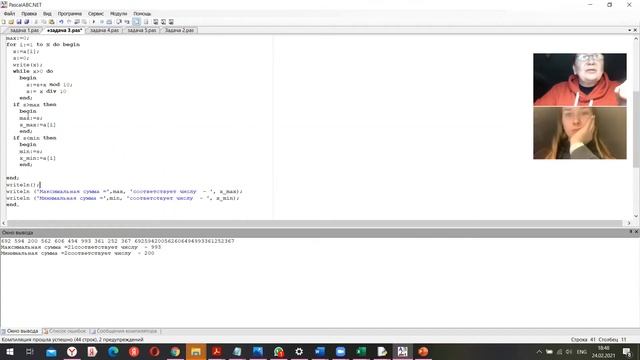Open the Mail app on taskbar
640x360 pixels.
pyautogui.click(x=51, y=351)
